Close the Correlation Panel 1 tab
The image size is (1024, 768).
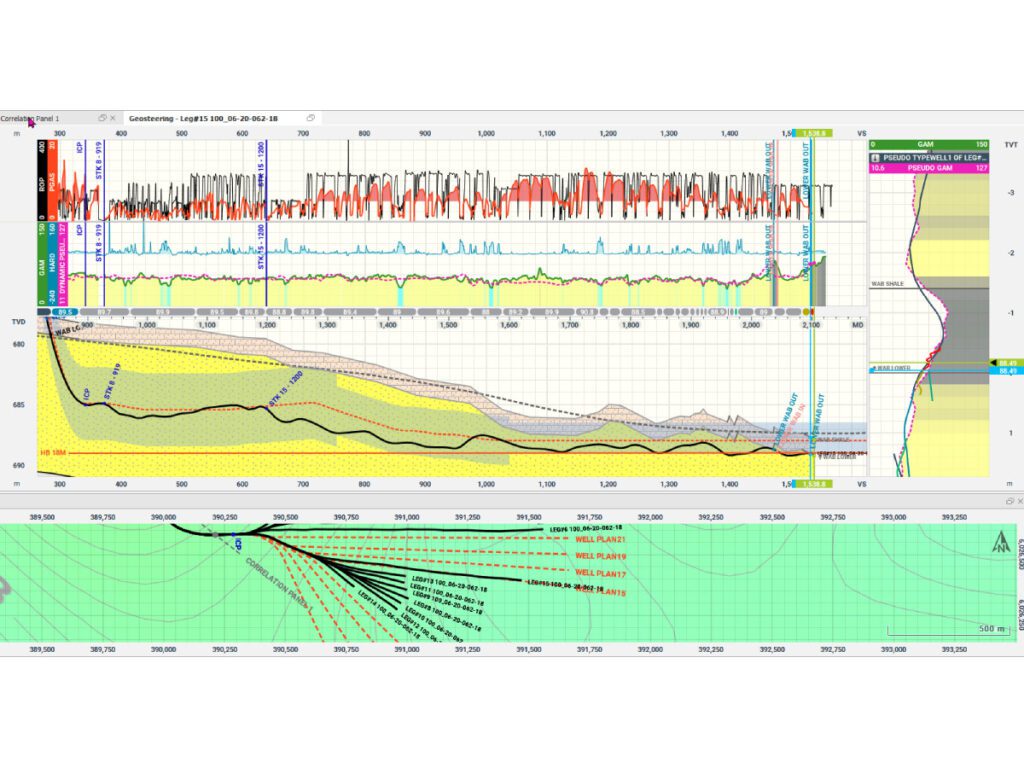tap(112, 118)
